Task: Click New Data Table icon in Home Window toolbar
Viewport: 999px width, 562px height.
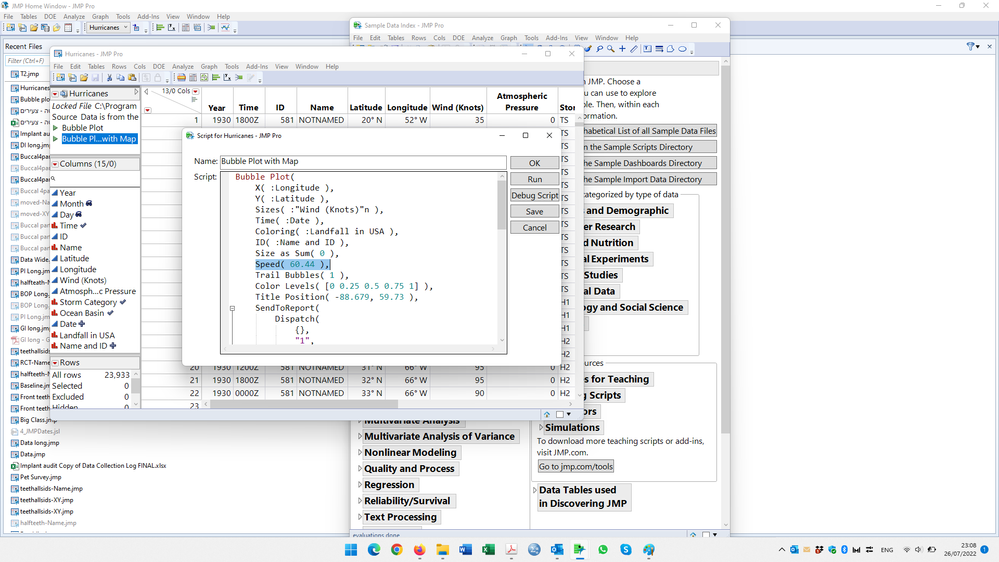Action: [10, 28]
